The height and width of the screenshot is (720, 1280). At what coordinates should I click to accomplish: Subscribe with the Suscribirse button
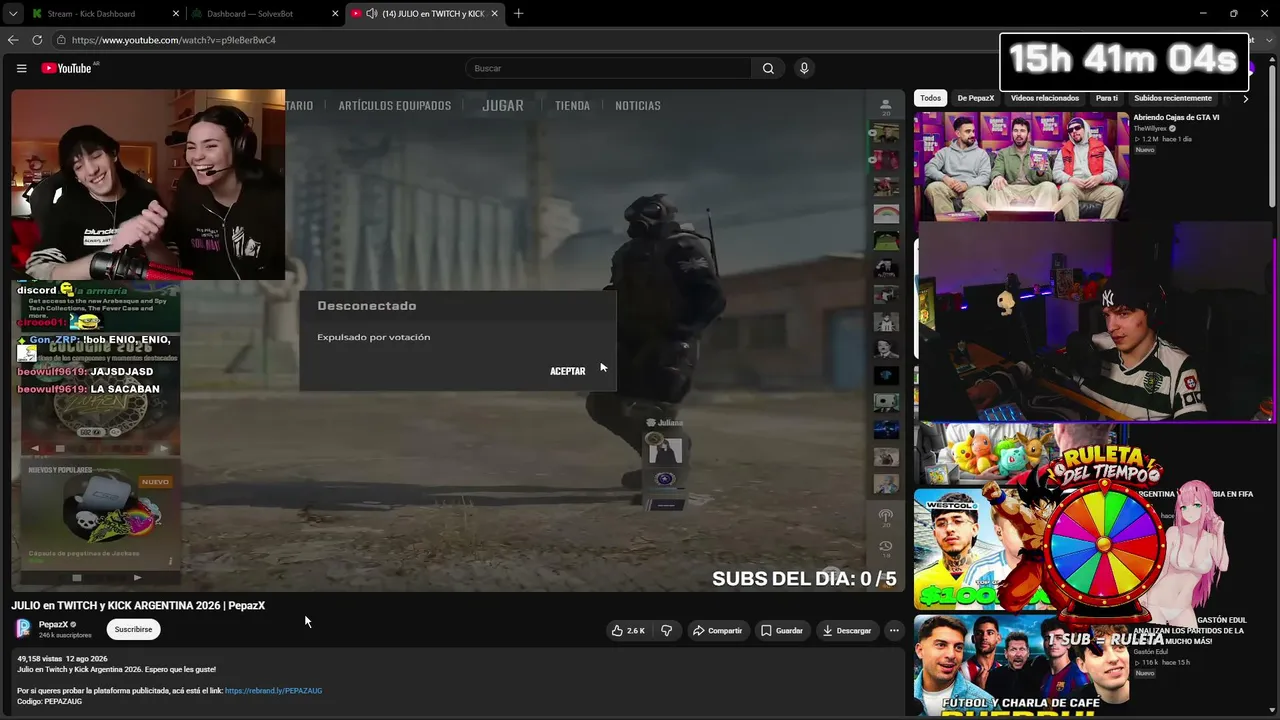[133, 630]
